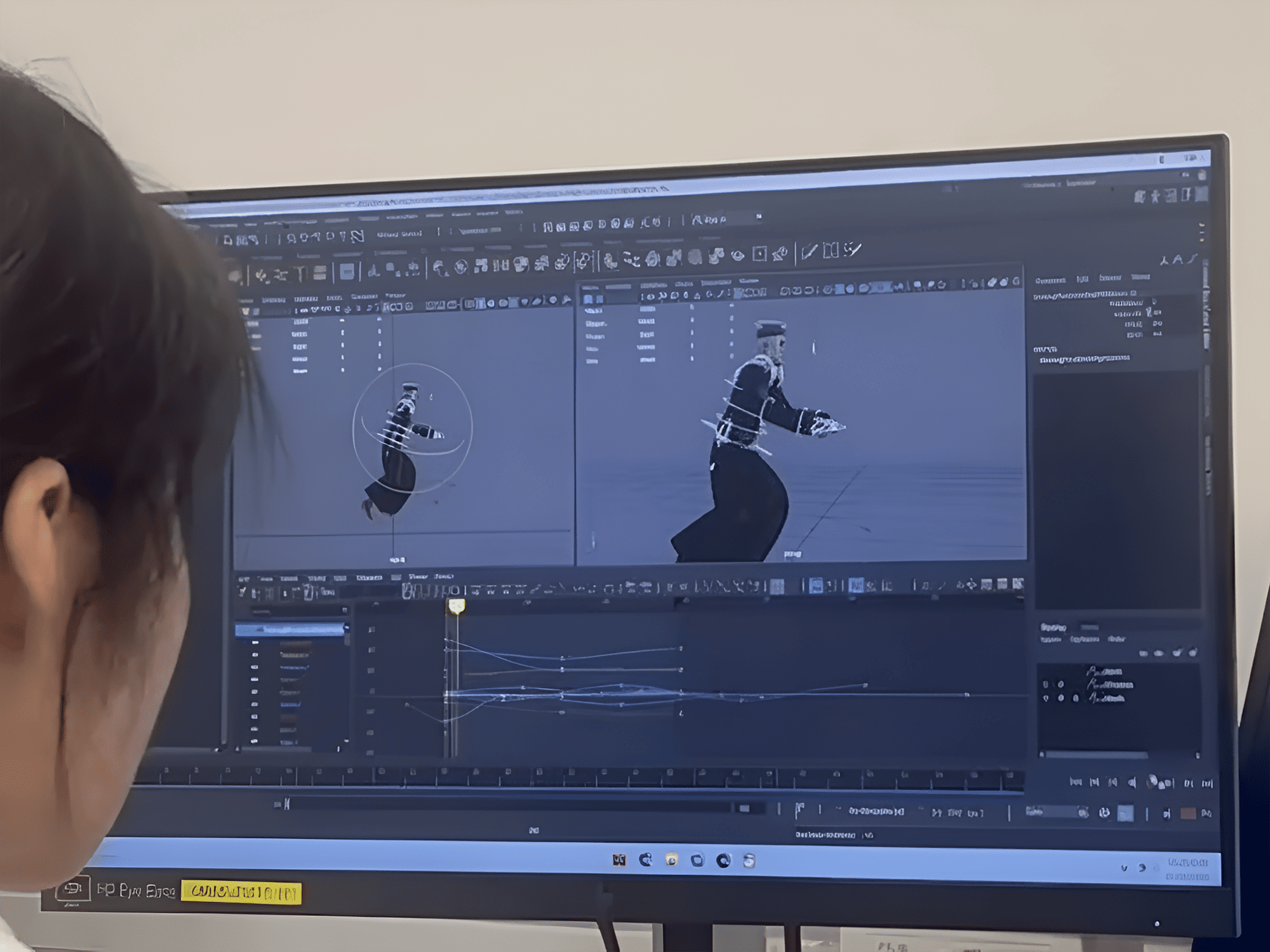Toggle first visibility box of the third layer row

coord(1046,698)
